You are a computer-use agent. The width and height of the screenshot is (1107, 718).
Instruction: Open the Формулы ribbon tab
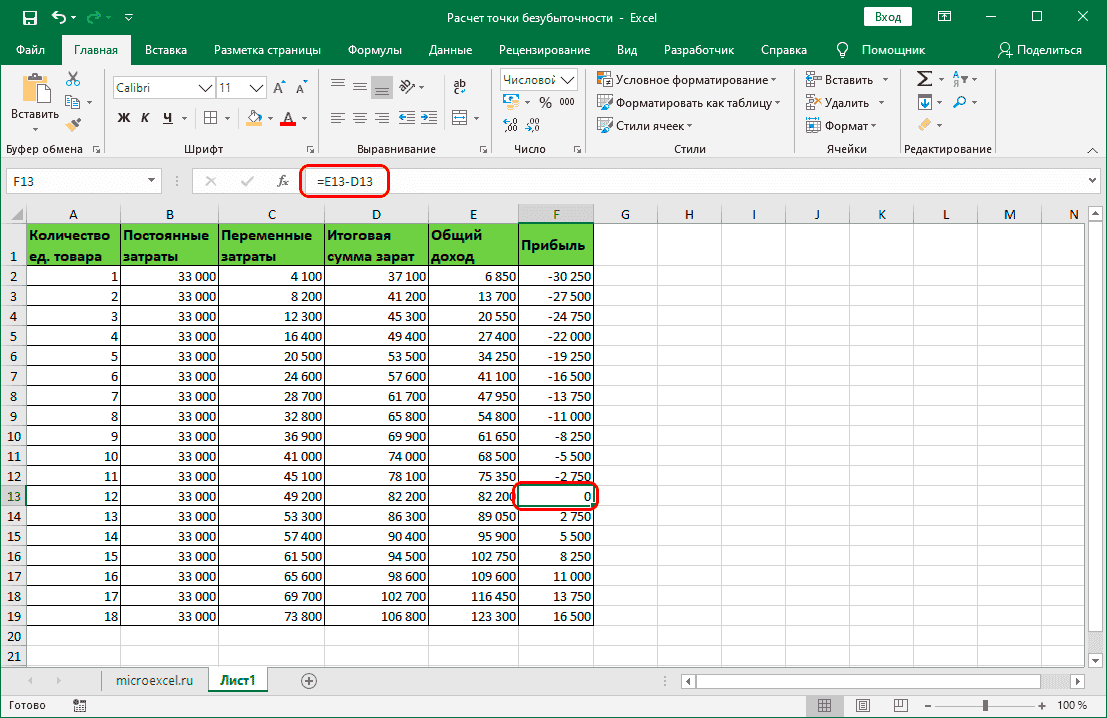click(x=375, y=50)
